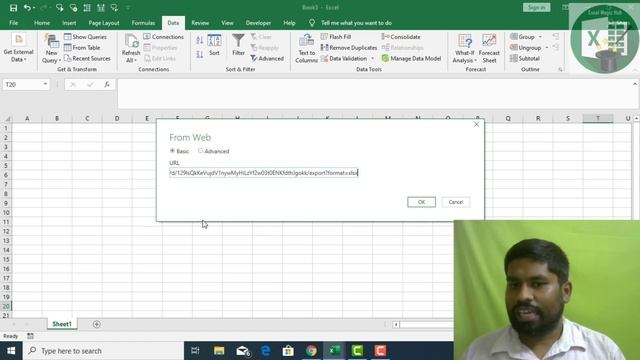Click Forecast Sheet
Viewport: 640px width, 360px height.
[489, 49]
